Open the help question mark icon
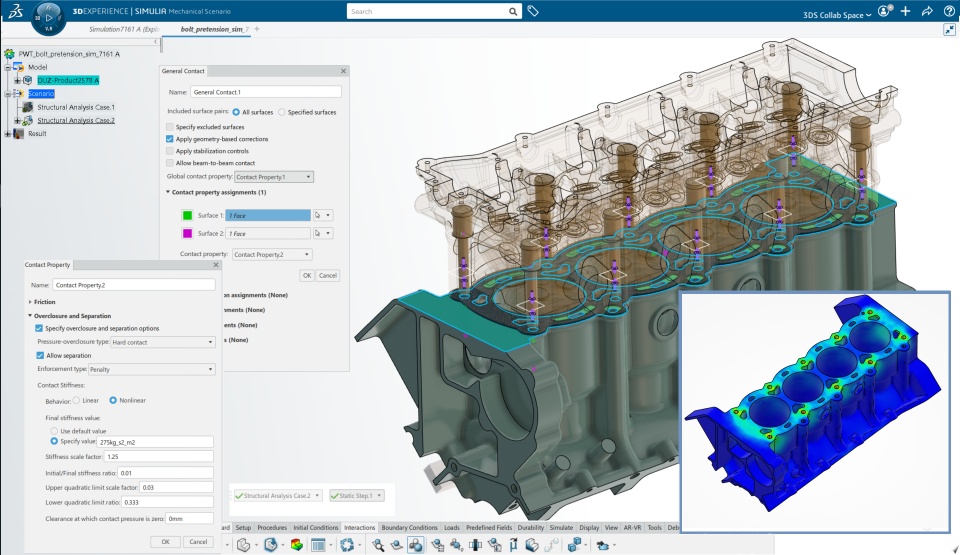Viewport: 960px width, 555px height. point(949,11)
